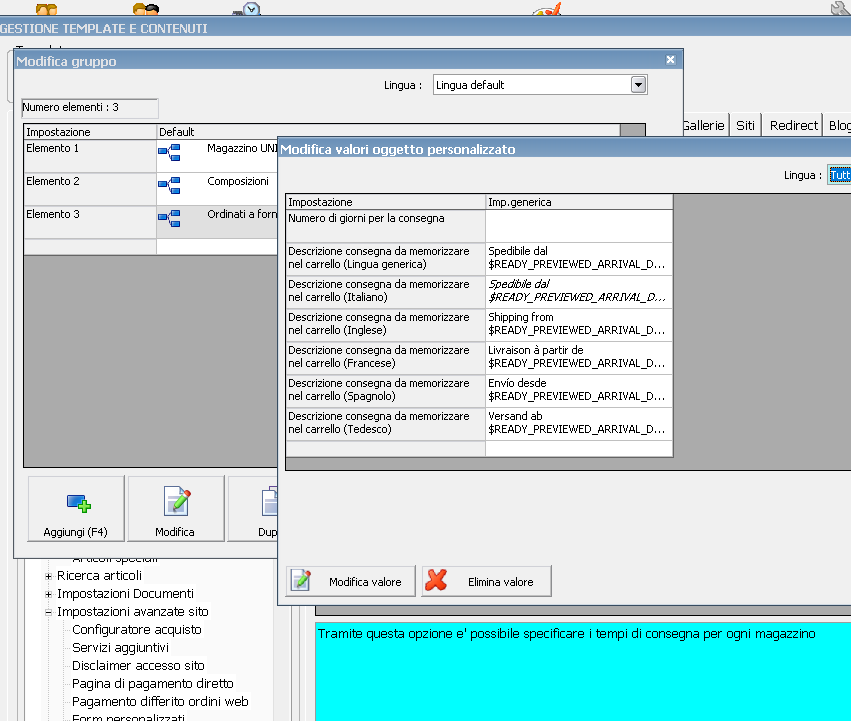Click the Numero elementi : 3 field
The image size is (851, 721).
tap(90, 107)
